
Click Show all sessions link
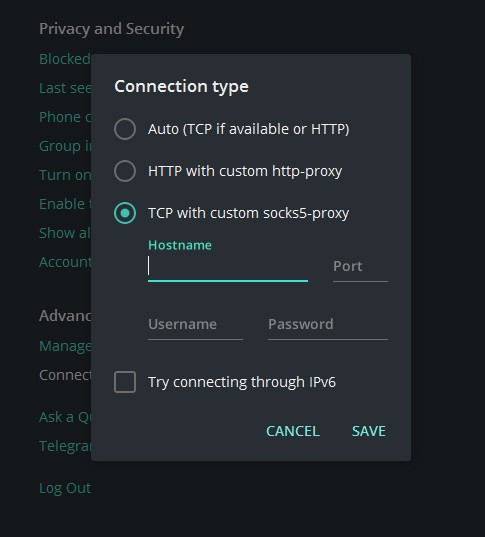point(65,233)
